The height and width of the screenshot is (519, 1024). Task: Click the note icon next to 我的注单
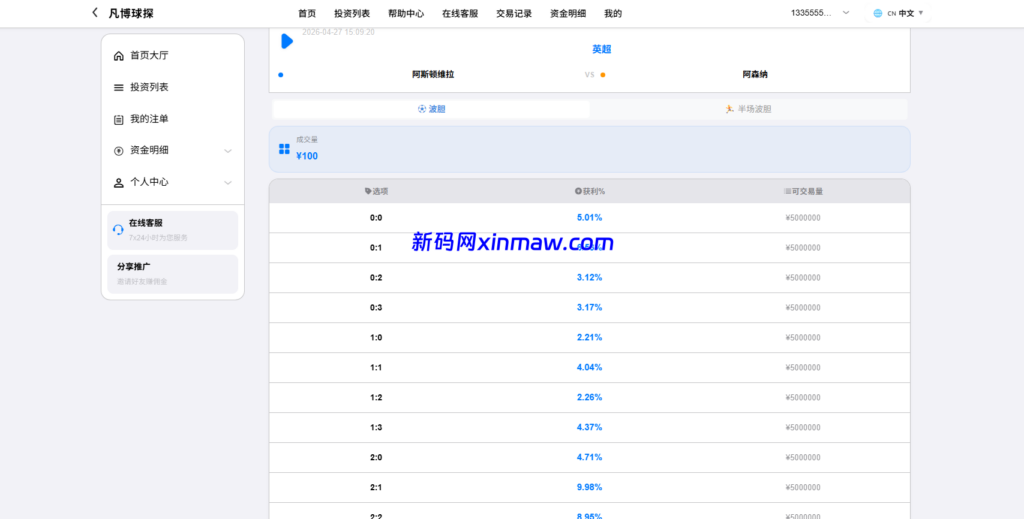118,119
